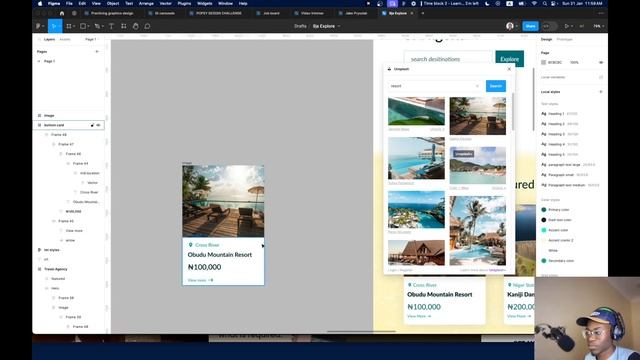640x360 pixels.
Task: Click Drafts breadcrumb link
Action: pos(300,26)
